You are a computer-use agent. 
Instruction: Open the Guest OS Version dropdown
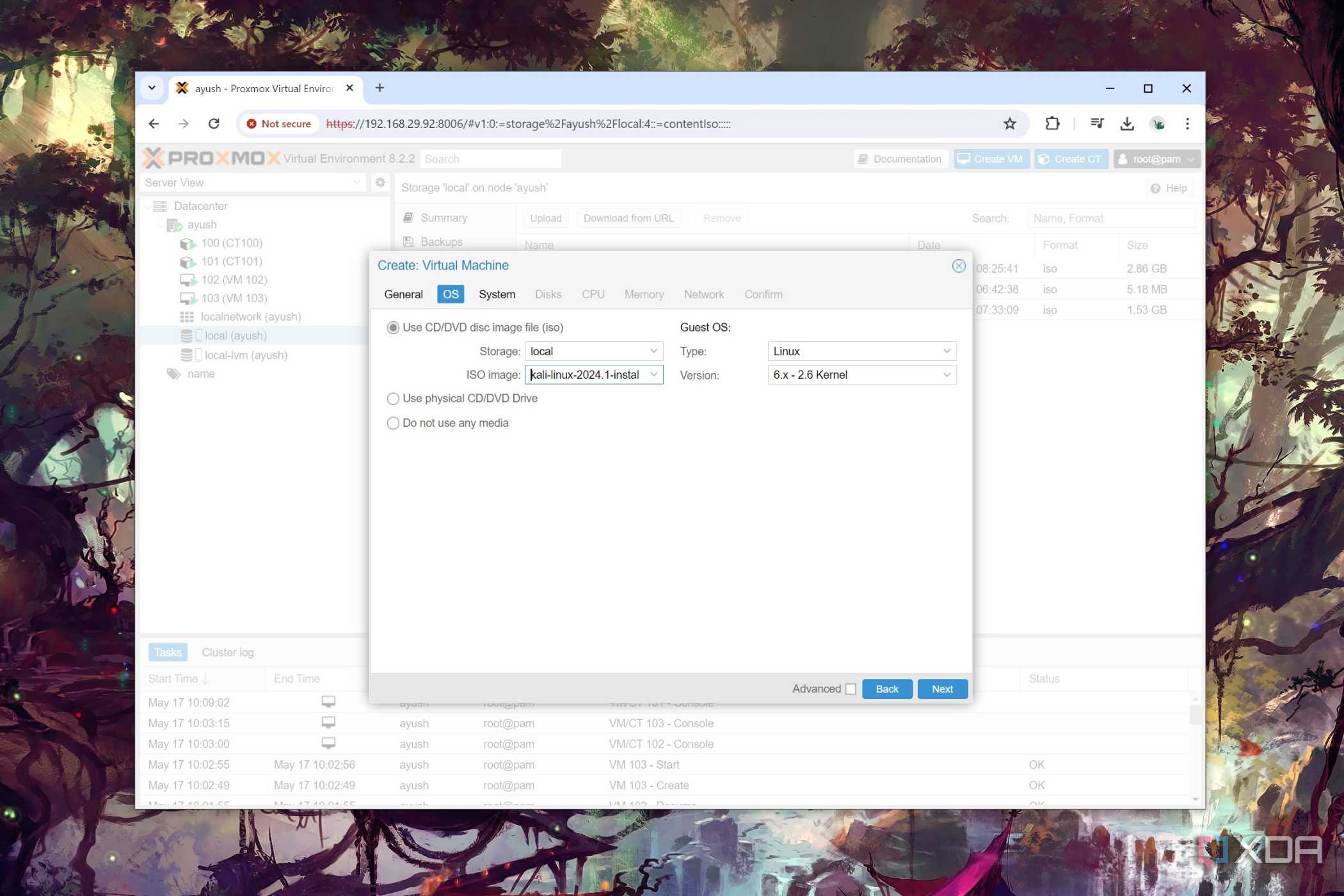tap(861, 374)
